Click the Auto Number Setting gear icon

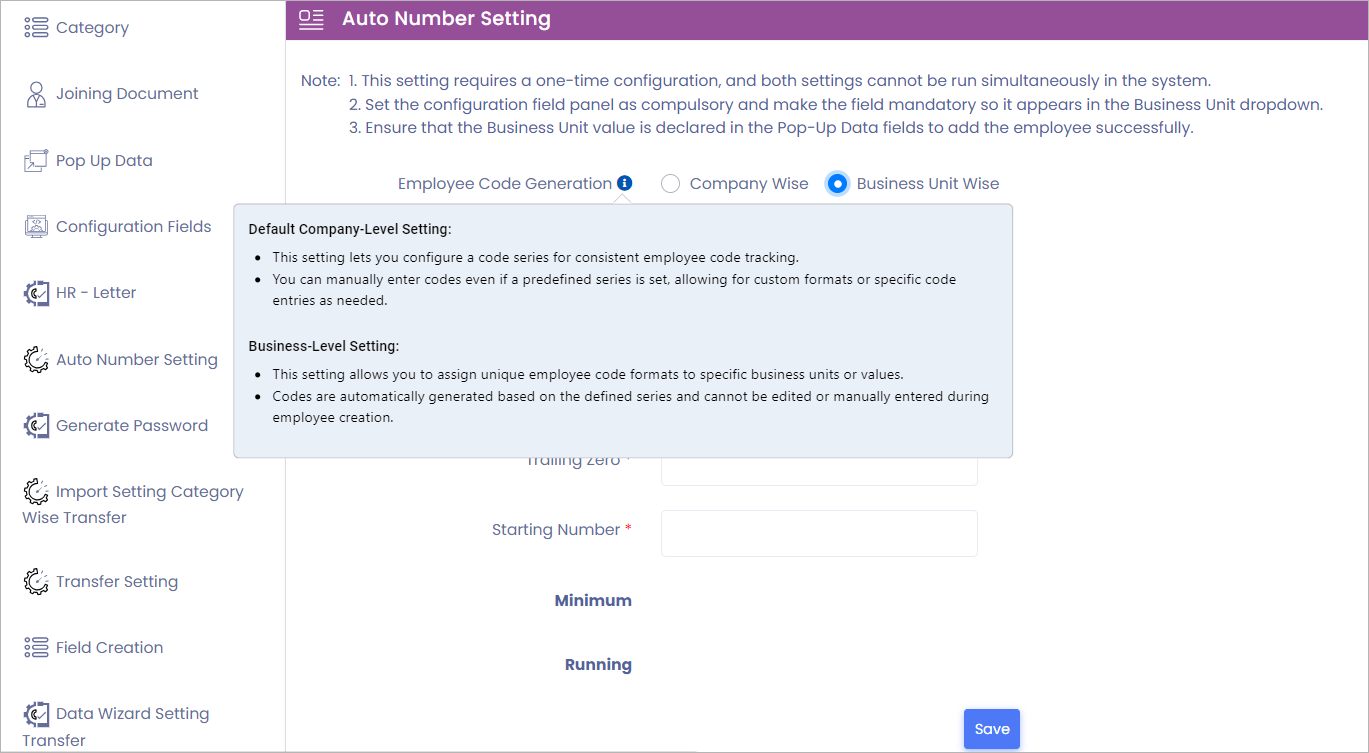[36, 360]
